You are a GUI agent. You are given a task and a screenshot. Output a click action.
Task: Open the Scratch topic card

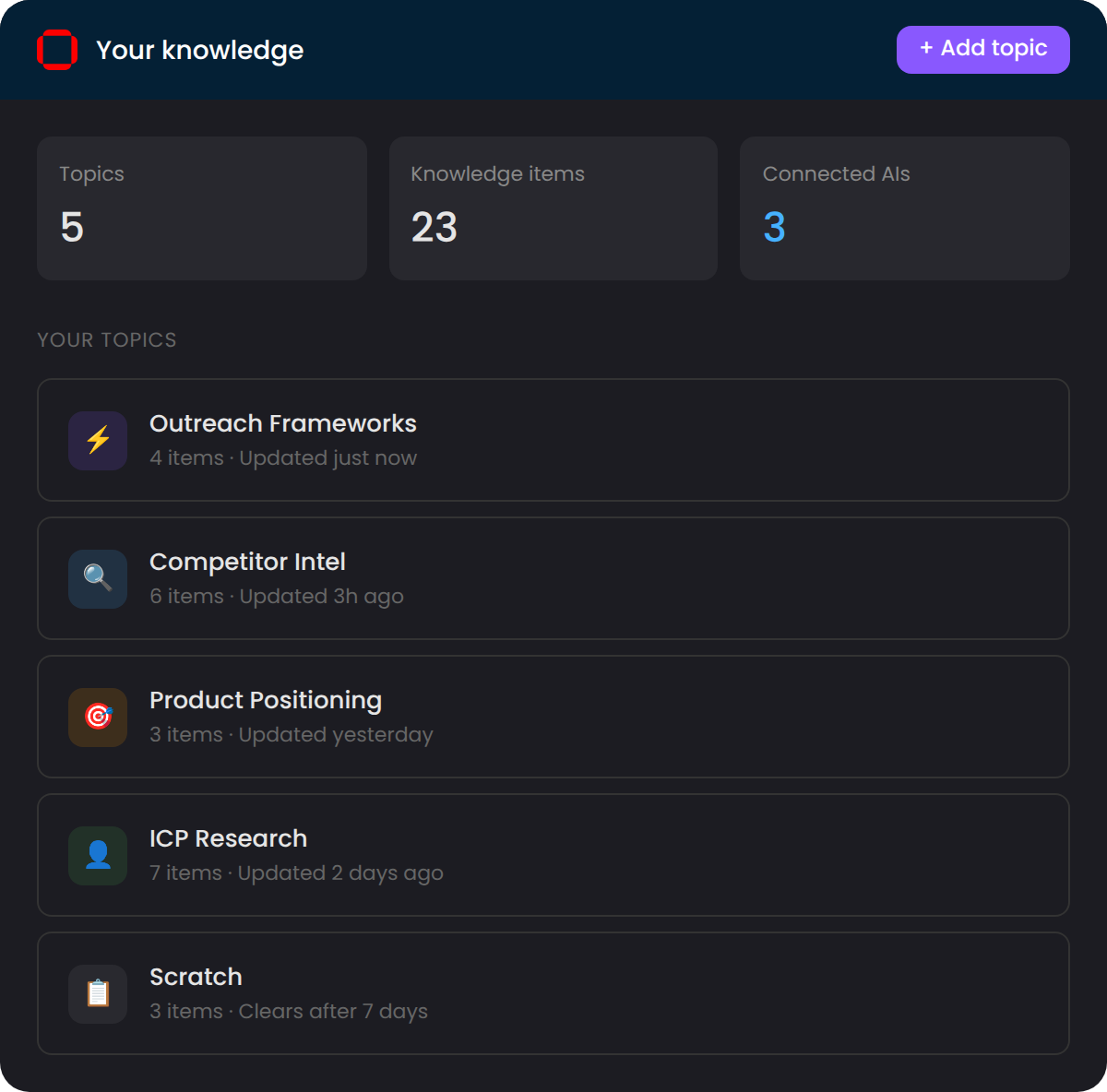[x=553, y=993]
